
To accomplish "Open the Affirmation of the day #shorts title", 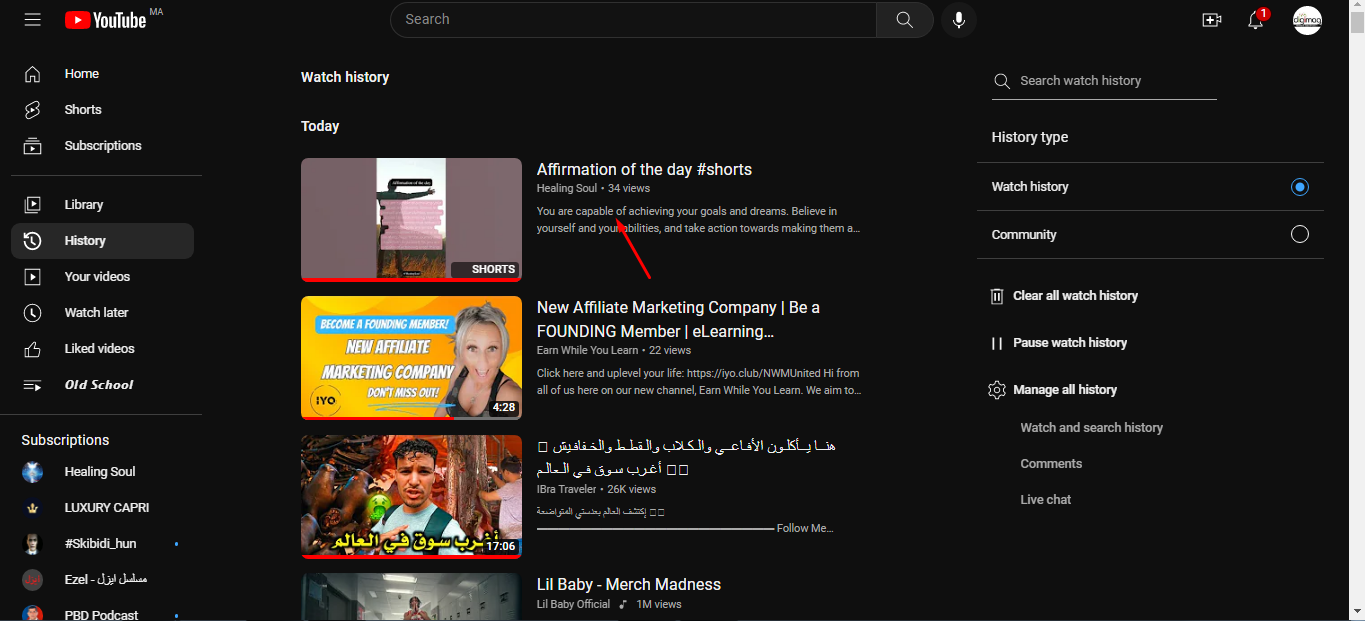I will pos(644,170).
